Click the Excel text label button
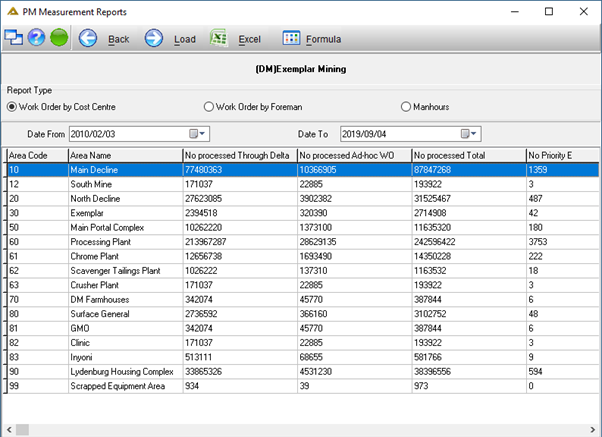The image size is (602, 437). coord(250,39)
